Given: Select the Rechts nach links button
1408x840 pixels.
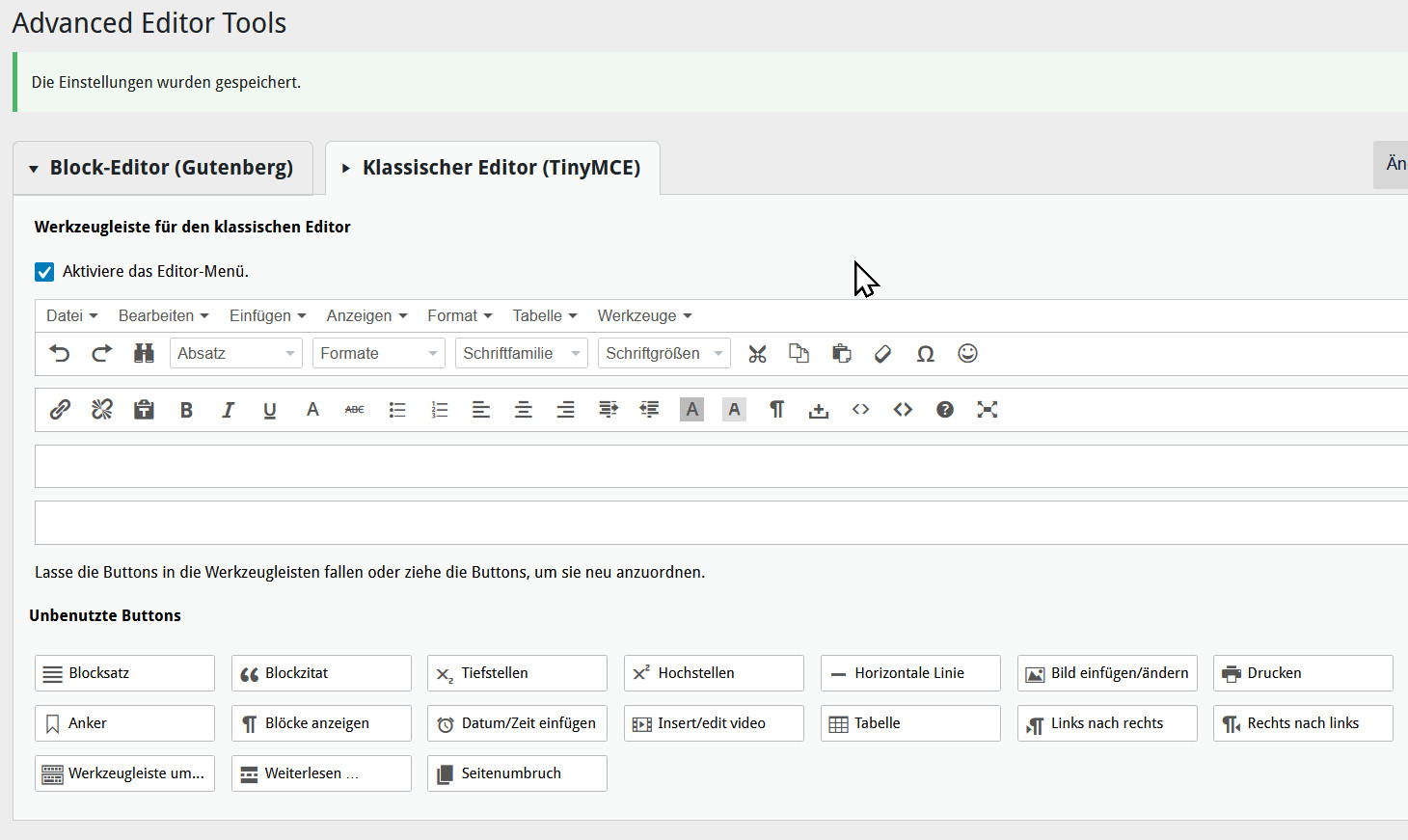Looking at the screenshot, I should point(1303,723).
